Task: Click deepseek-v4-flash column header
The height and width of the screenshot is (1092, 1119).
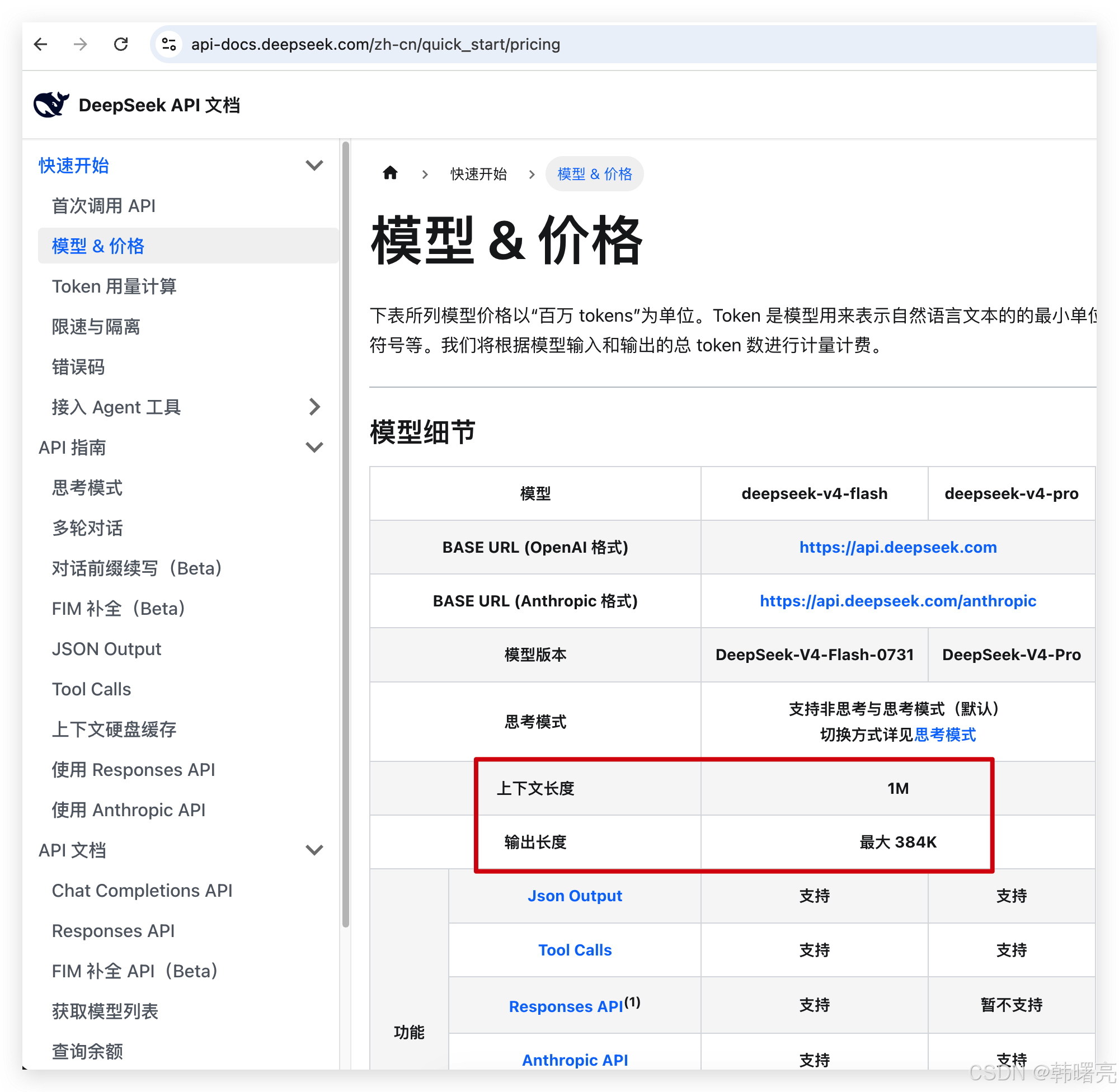Action: pos(814,493)
